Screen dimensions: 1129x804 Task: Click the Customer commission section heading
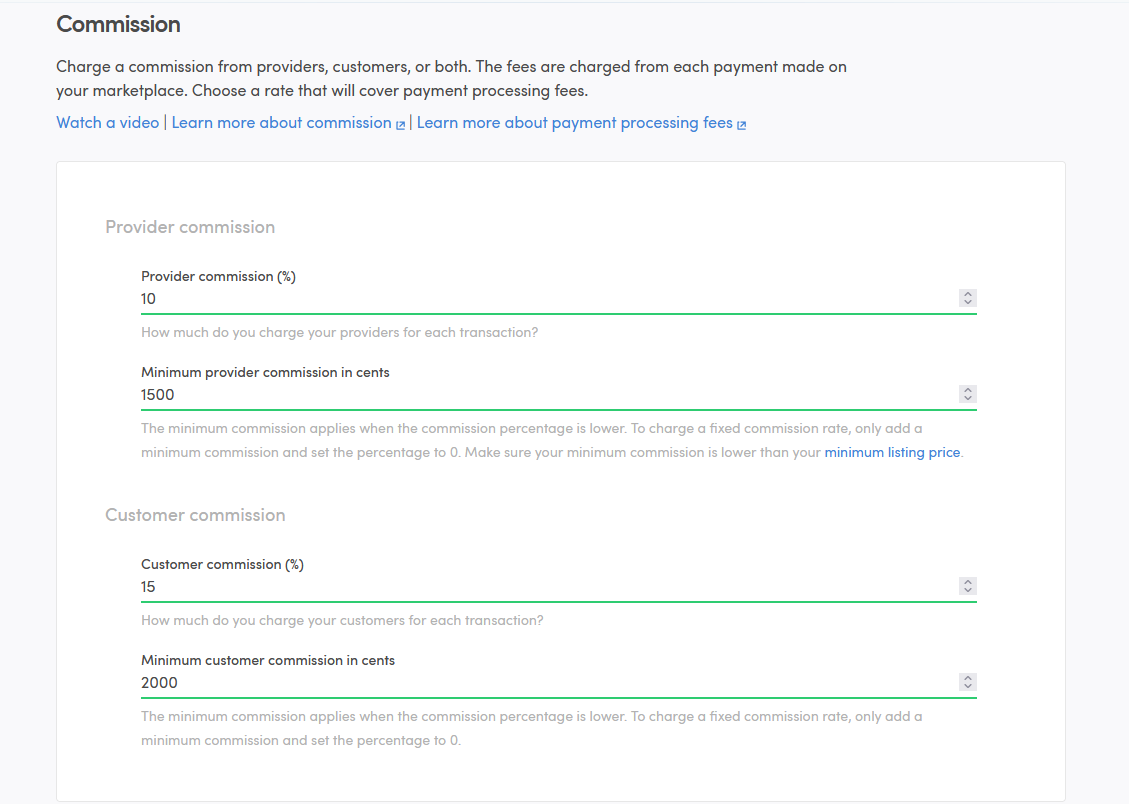click(195, 514)
